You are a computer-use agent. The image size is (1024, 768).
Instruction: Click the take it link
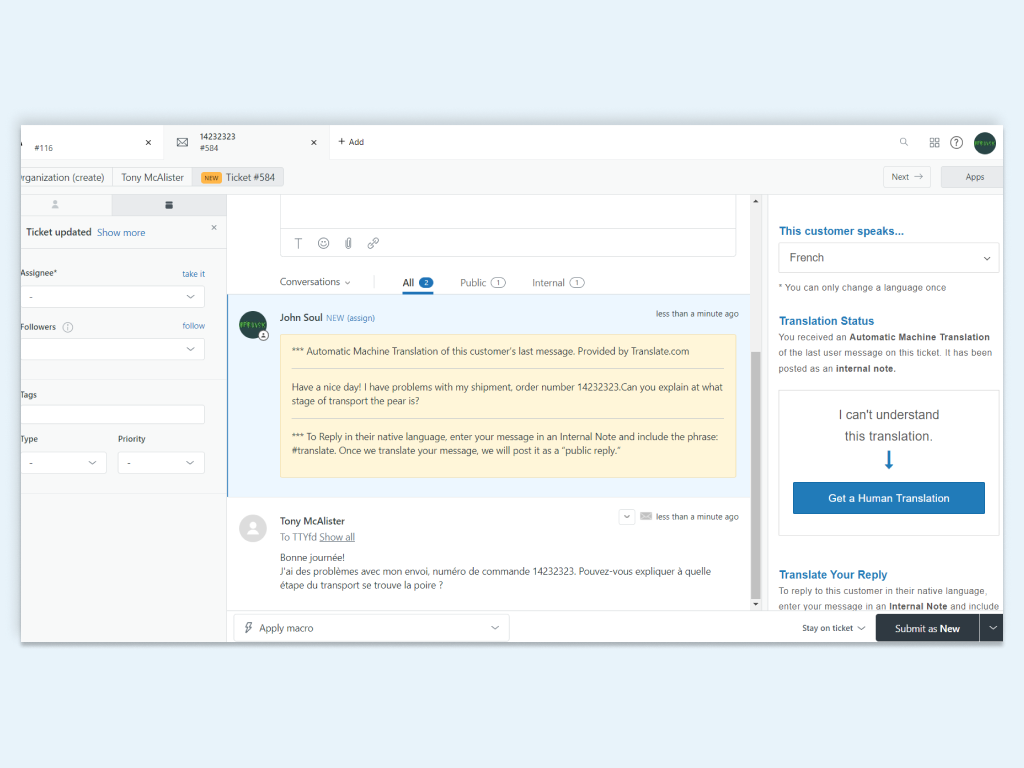(193, 274)
